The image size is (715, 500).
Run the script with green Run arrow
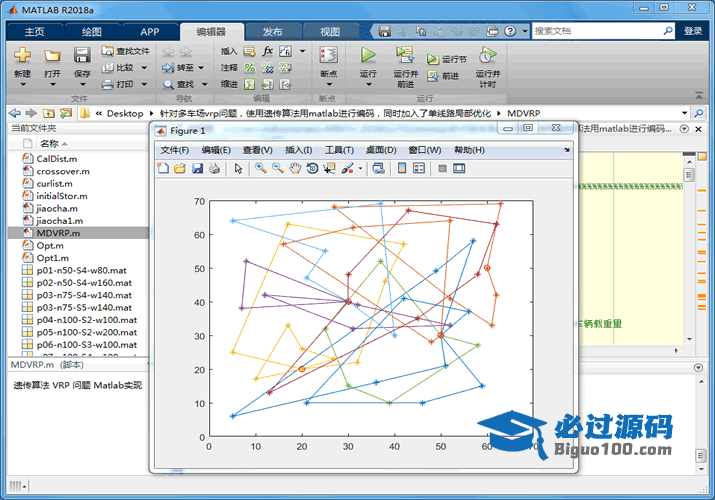tap(368, 55)
